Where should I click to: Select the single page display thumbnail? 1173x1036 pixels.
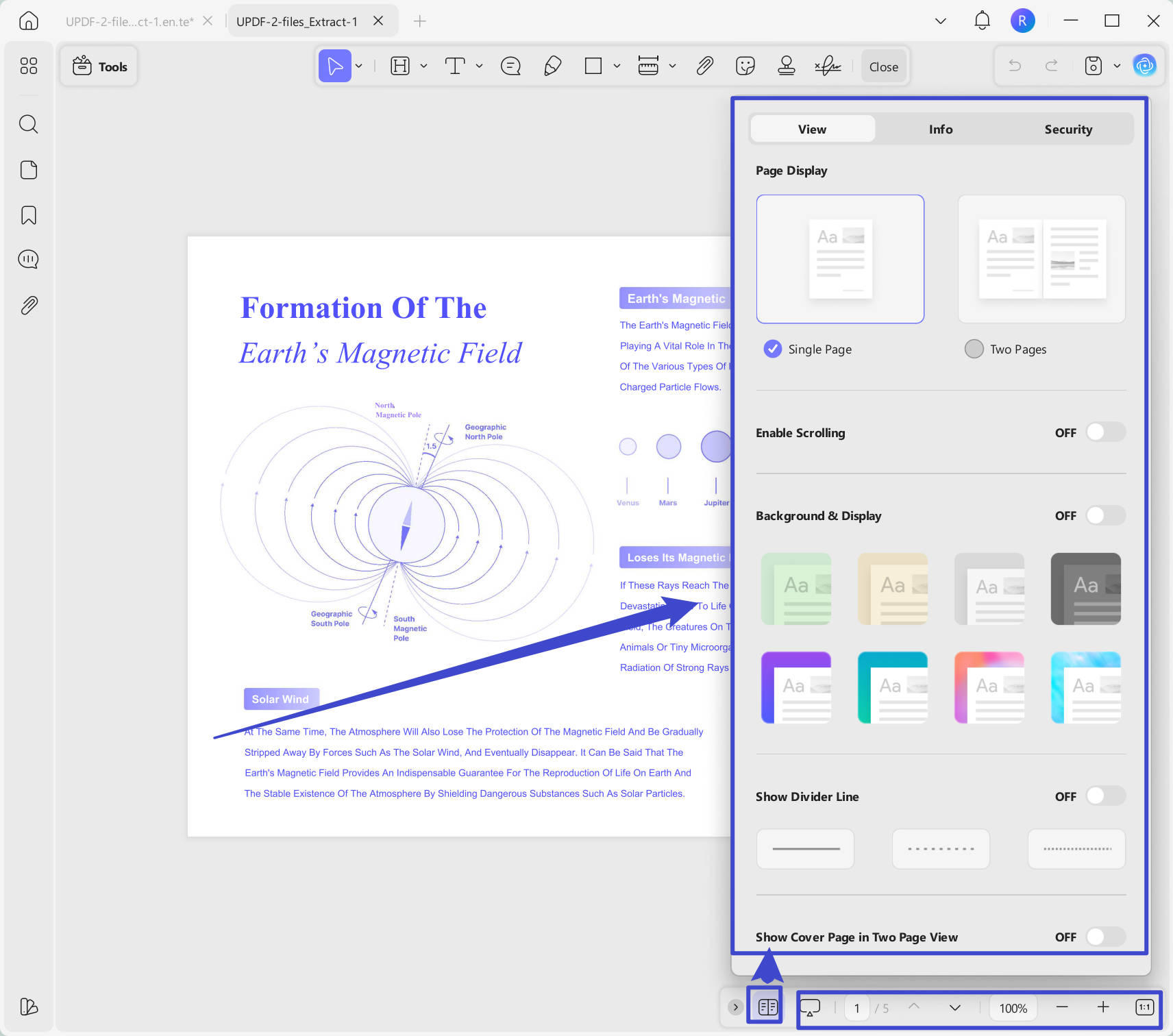tap(840, 259)
